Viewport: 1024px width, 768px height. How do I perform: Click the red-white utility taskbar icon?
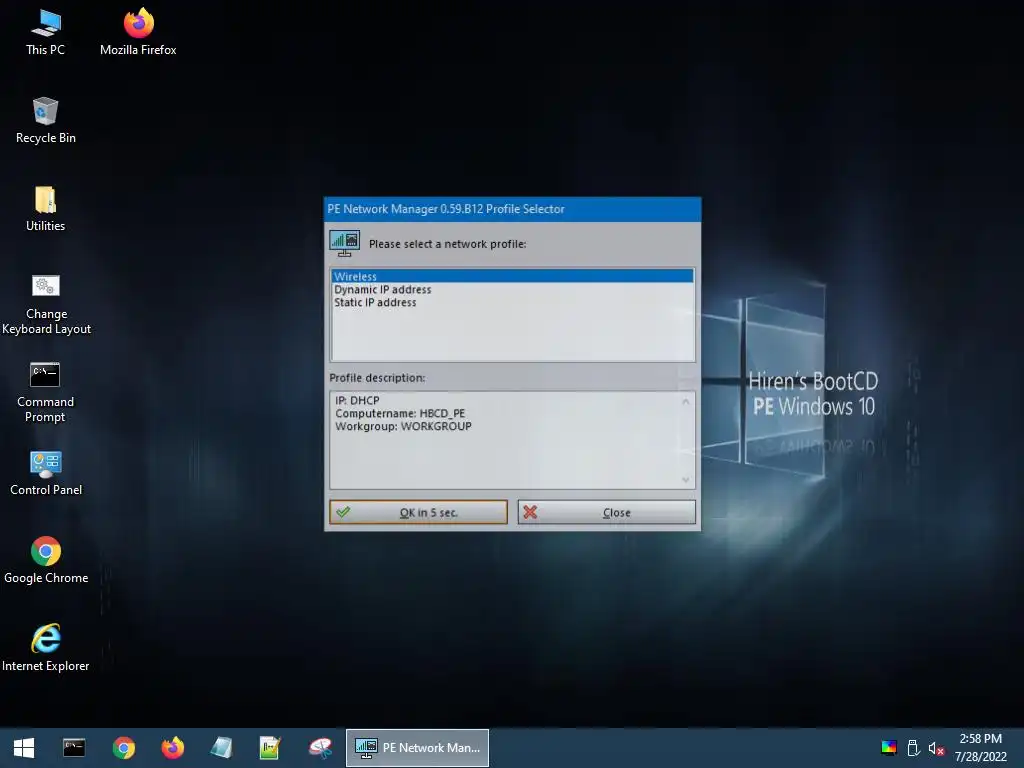(x=320, y=748)
